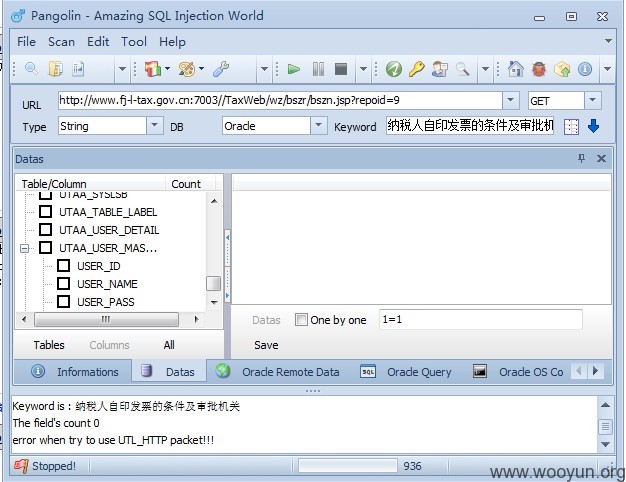Switch to the Oracle Remote Data tab

point(278,372)
